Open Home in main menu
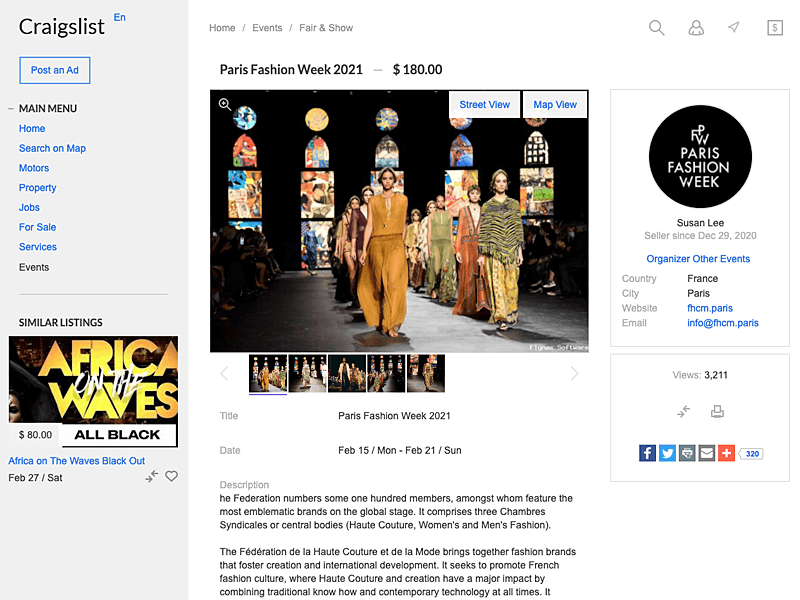Image resolution: width=800 pixels, height=600 pixels. pos(32,129)
